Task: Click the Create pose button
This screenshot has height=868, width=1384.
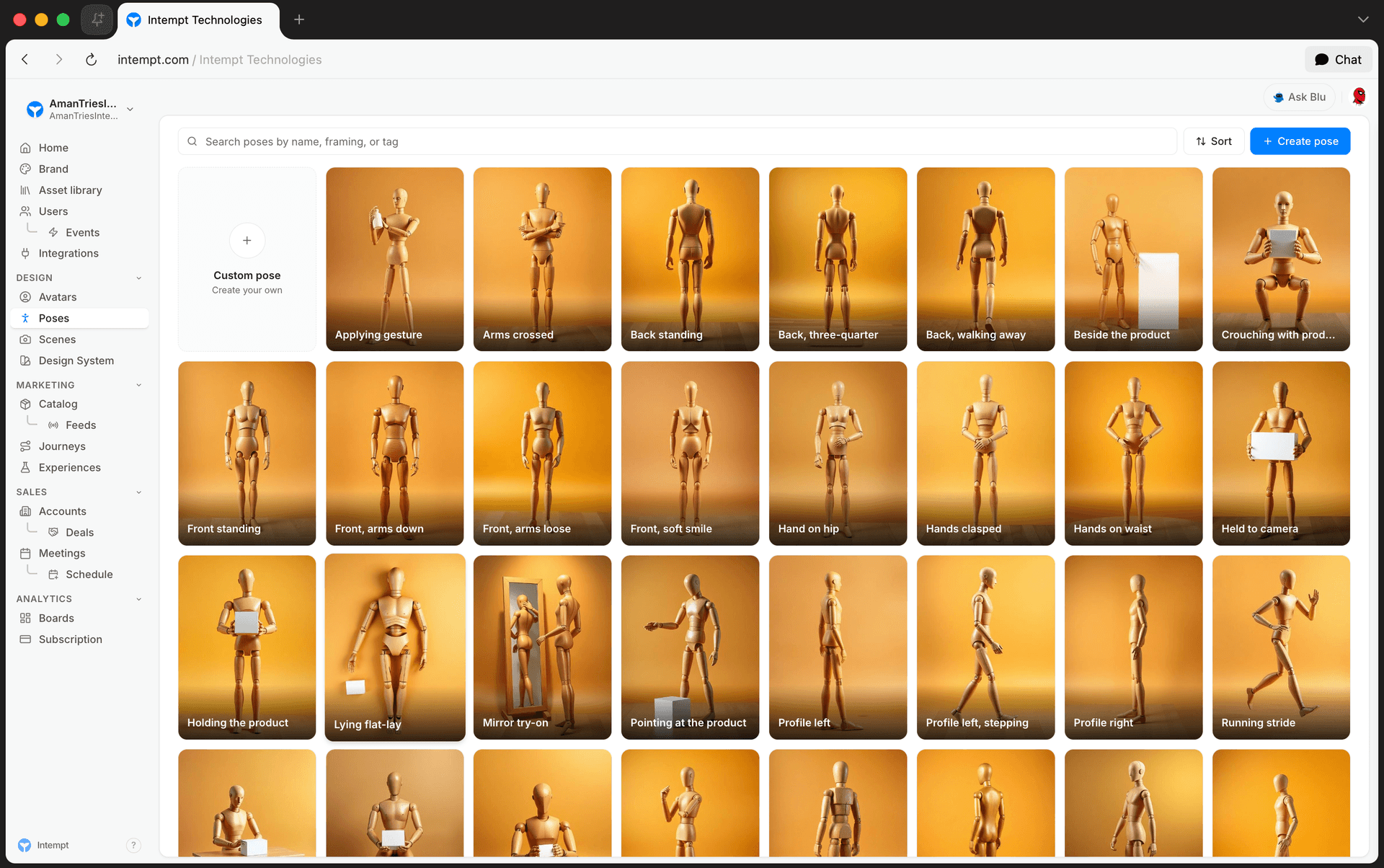Action: click(x=1300, y=141)
